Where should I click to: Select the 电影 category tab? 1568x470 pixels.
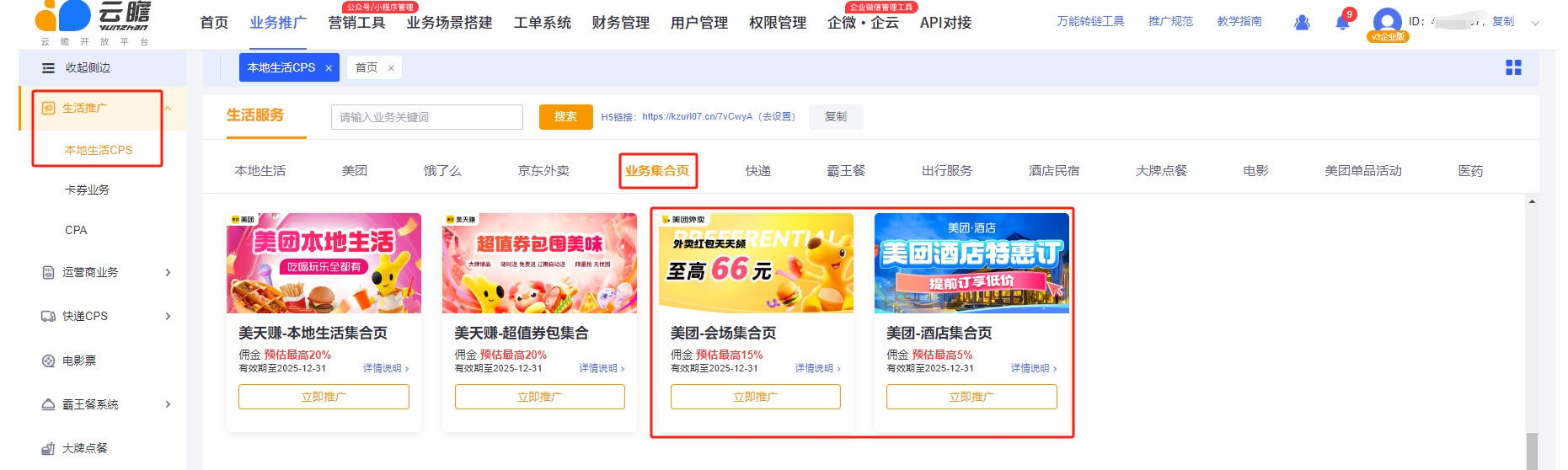(x=1255, y=171)
